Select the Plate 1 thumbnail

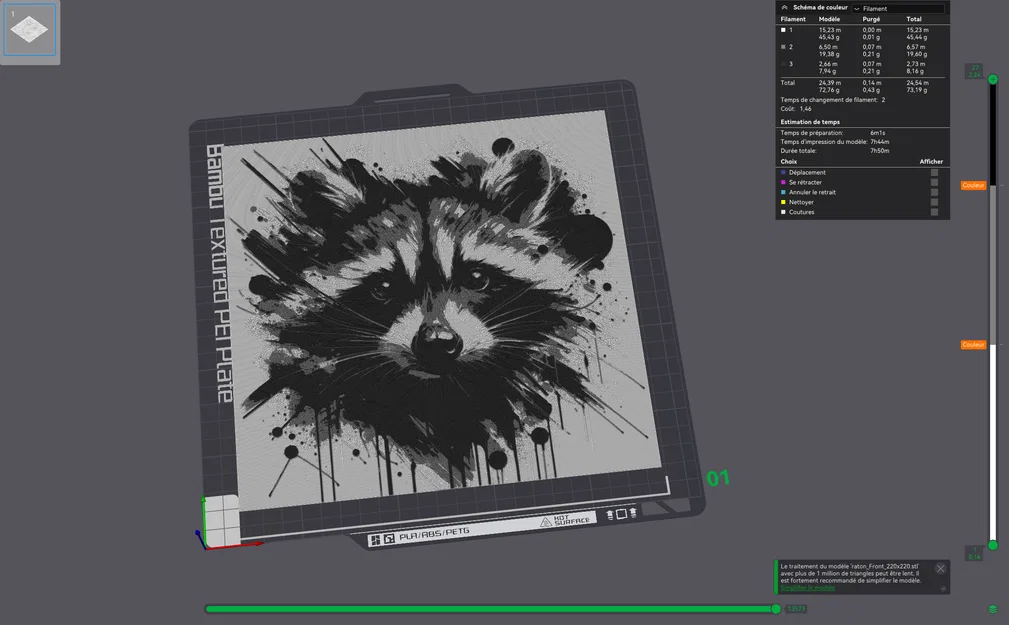click(28, 30)
